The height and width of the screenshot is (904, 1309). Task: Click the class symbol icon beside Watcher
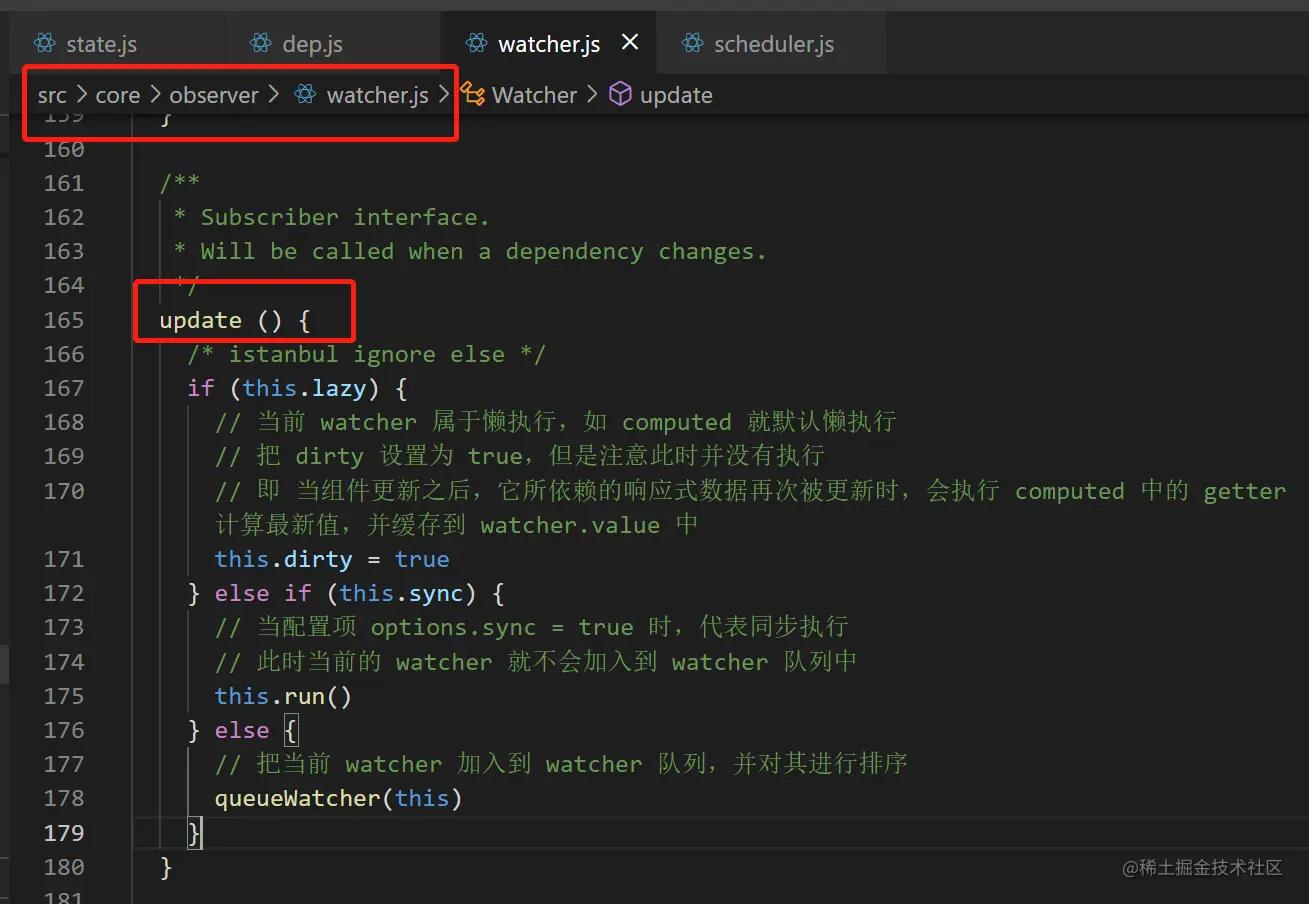coord(473,95)
